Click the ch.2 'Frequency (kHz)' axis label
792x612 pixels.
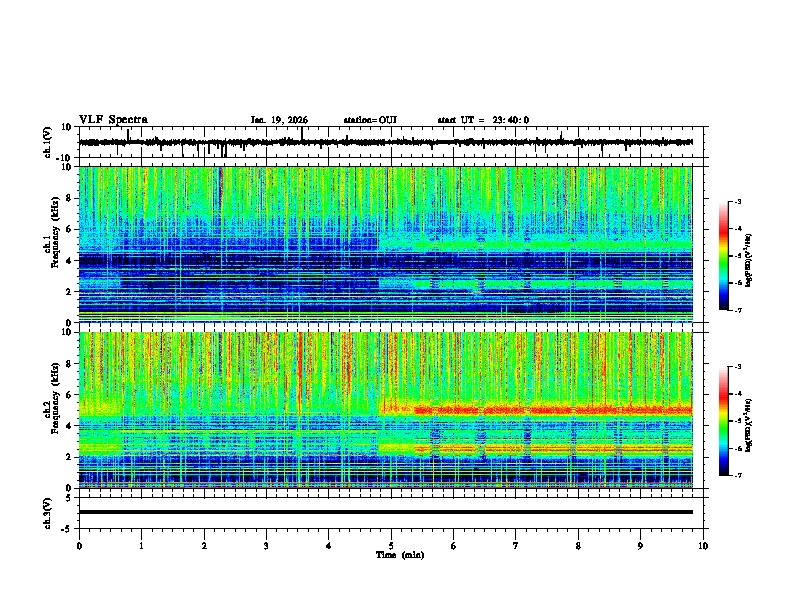(55, 398)
